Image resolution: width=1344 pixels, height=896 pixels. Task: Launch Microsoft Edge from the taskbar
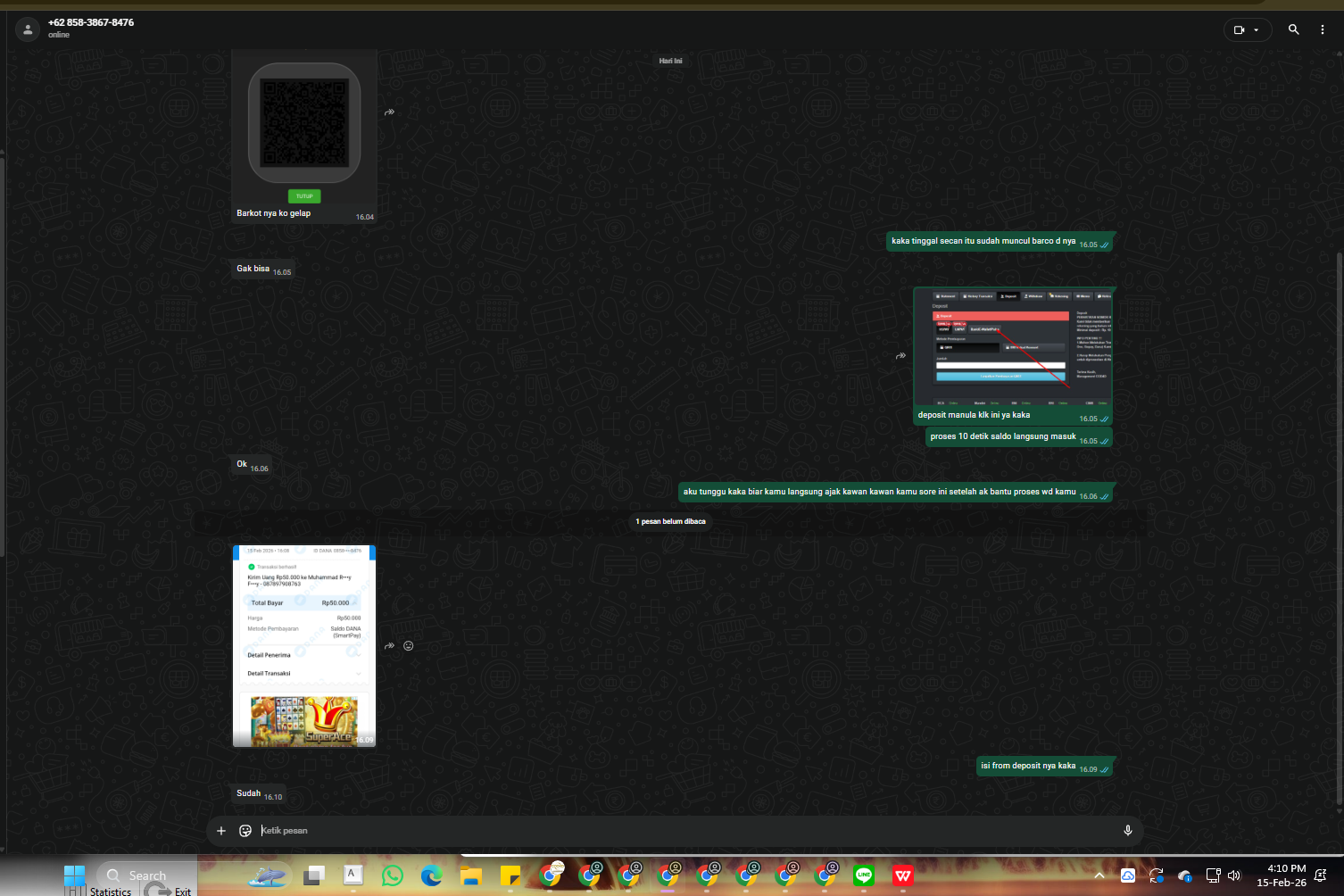[432, 876]
